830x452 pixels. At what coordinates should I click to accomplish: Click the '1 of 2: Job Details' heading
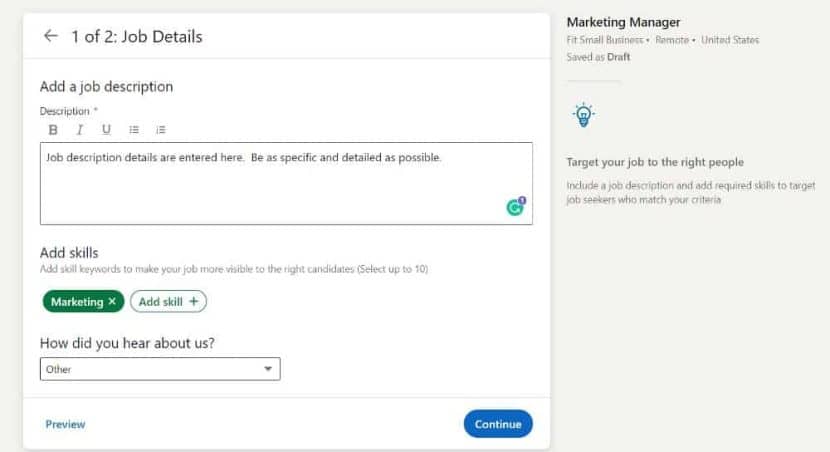point(136,36)
